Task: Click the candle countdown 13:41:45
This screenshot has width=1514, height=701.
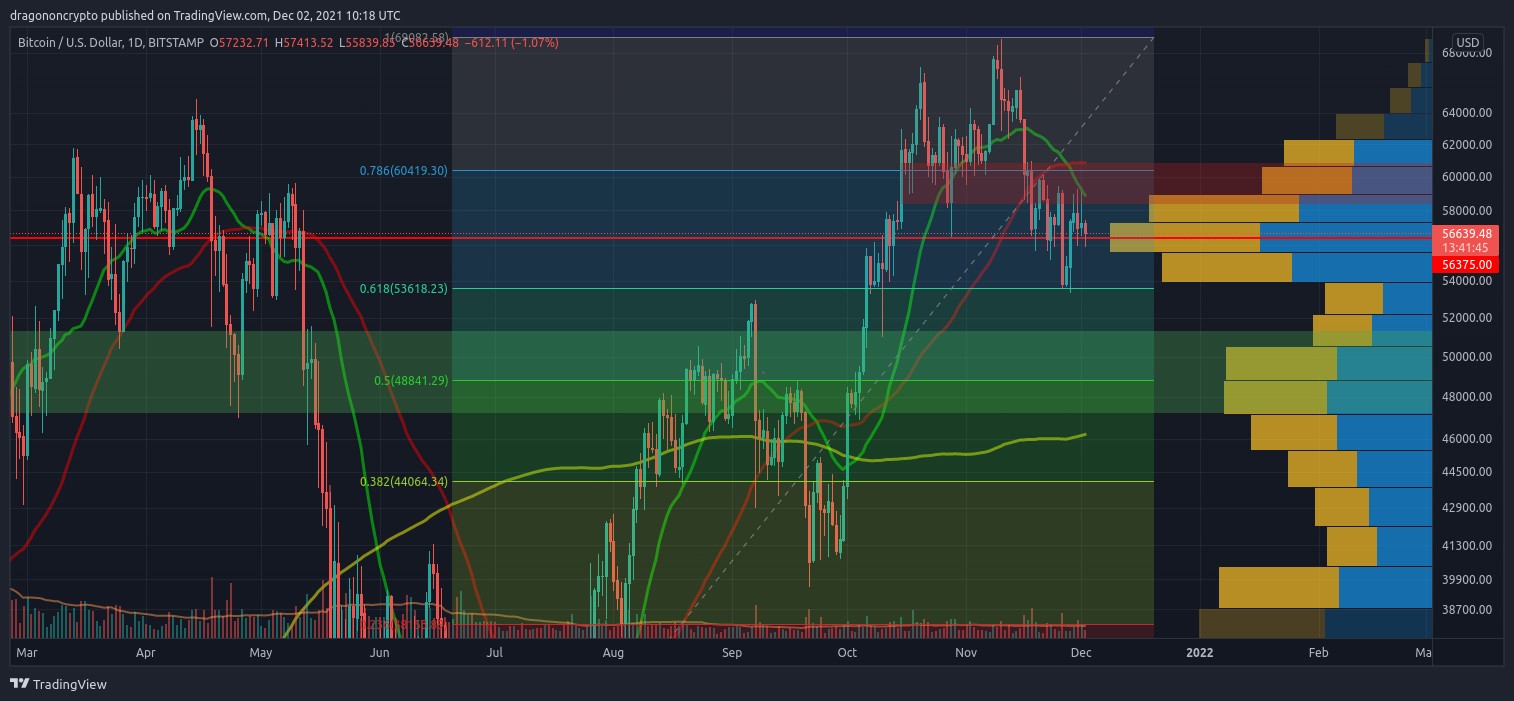Action: point(1467,248)
